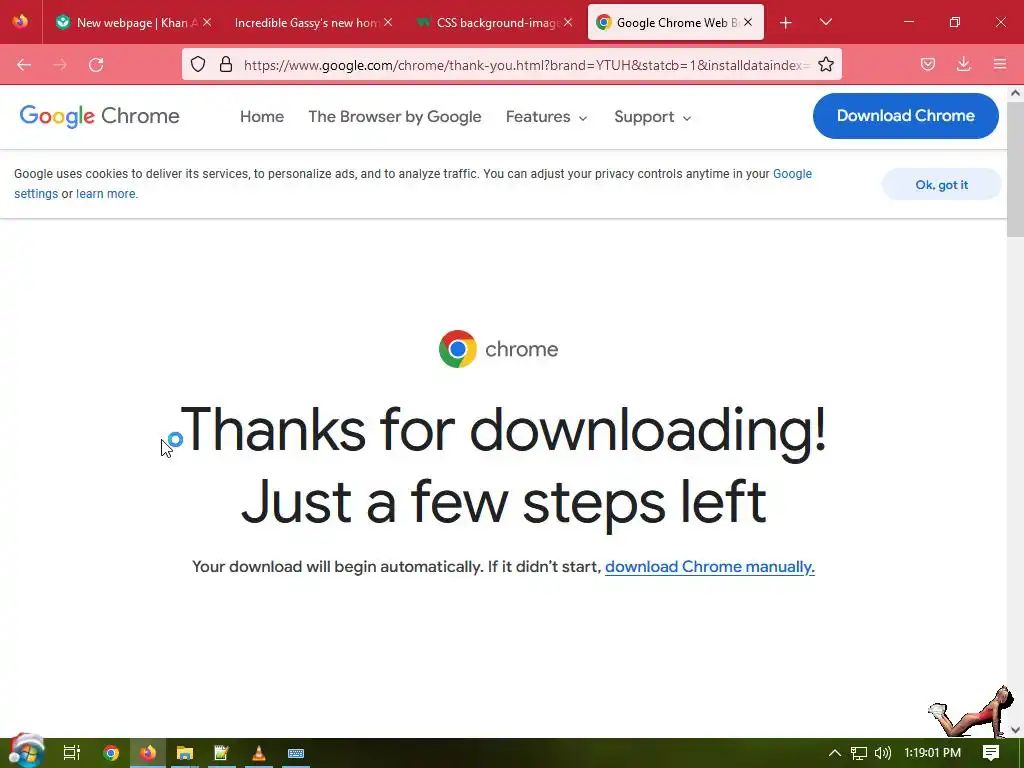The width and height of the screenshot is (1024, 768).
Task: List all tabs dropdown arrow
Action: 825,22
